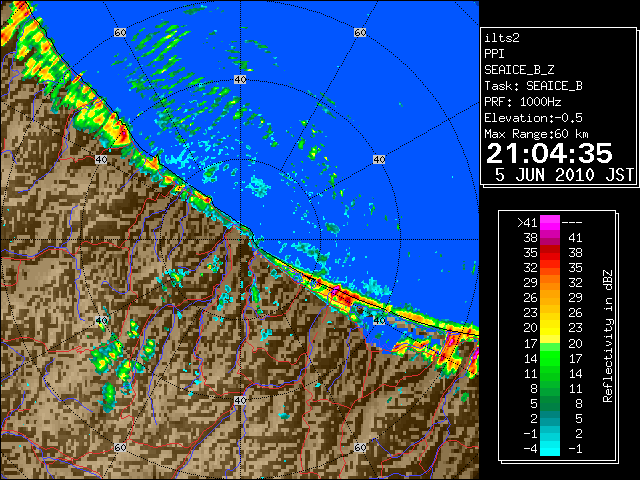640x480 pixels.
Task: Click the 'PPI' scan type label
Action: pyautogui.click(x=494, y=54)
